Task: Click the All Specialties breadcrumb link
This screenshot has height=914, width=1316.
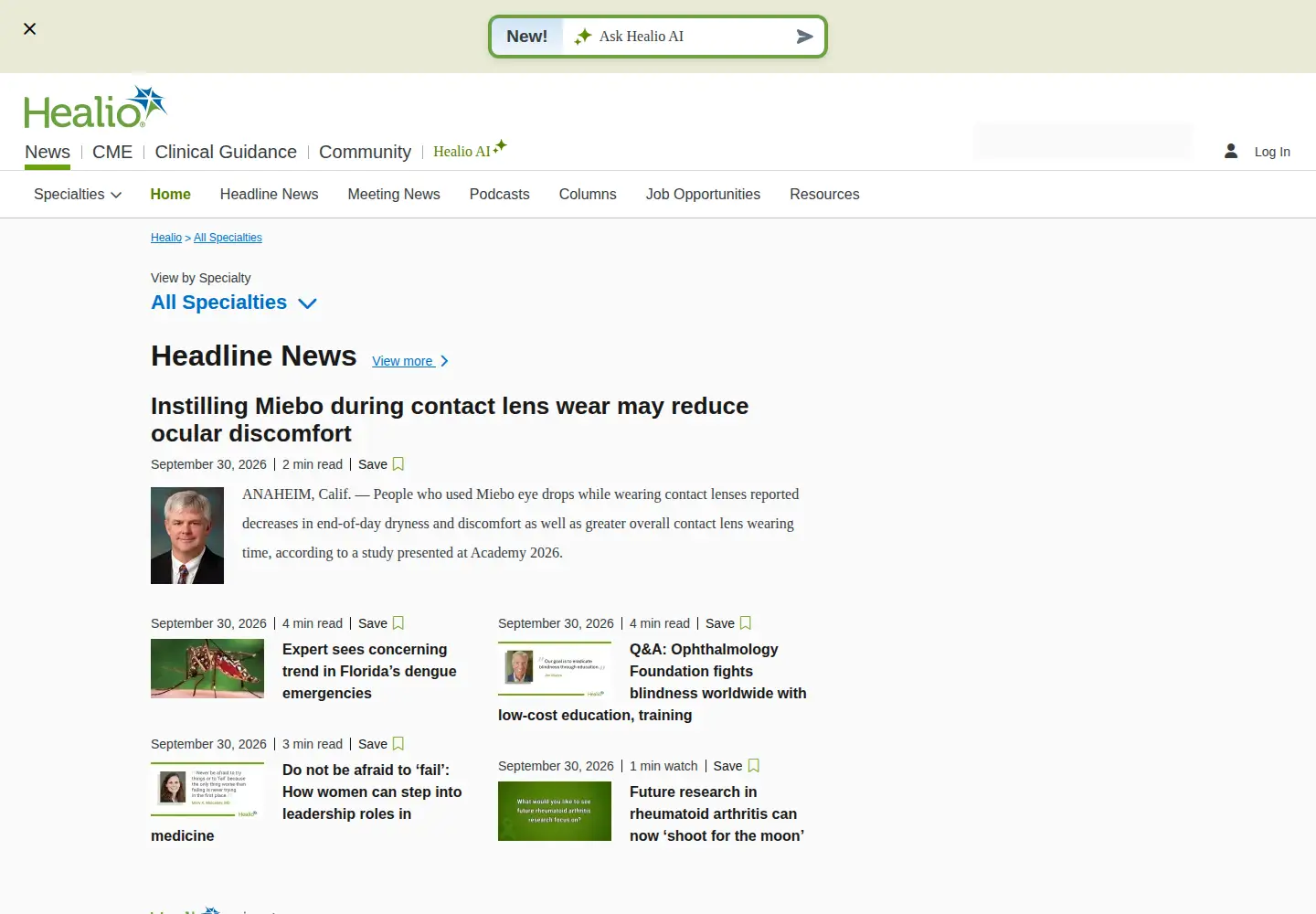Action: point(228,238)
